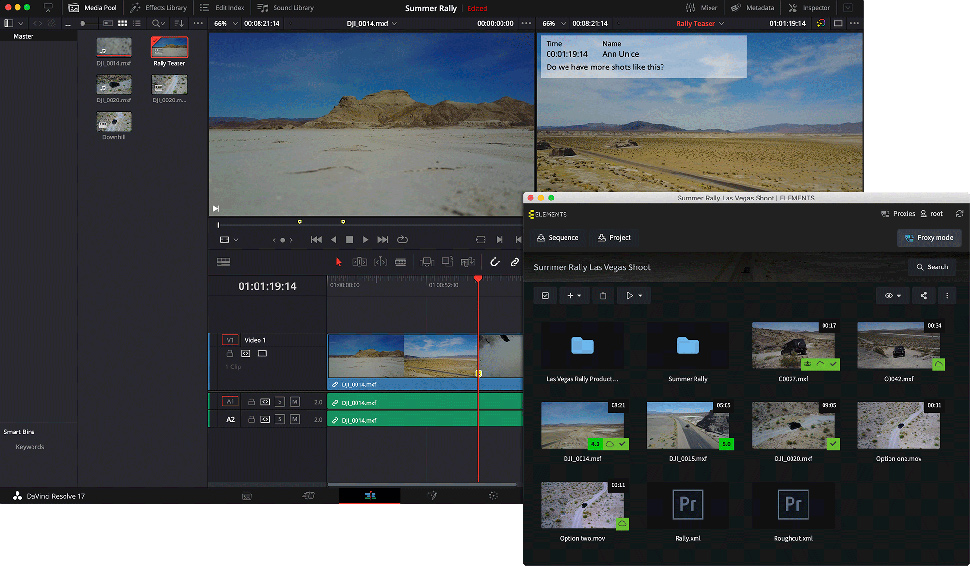Viewport: 970px width, 566px height.
Task: Click the clipboard paste icon in ELEMENTS
Action: tap(602, 296)
